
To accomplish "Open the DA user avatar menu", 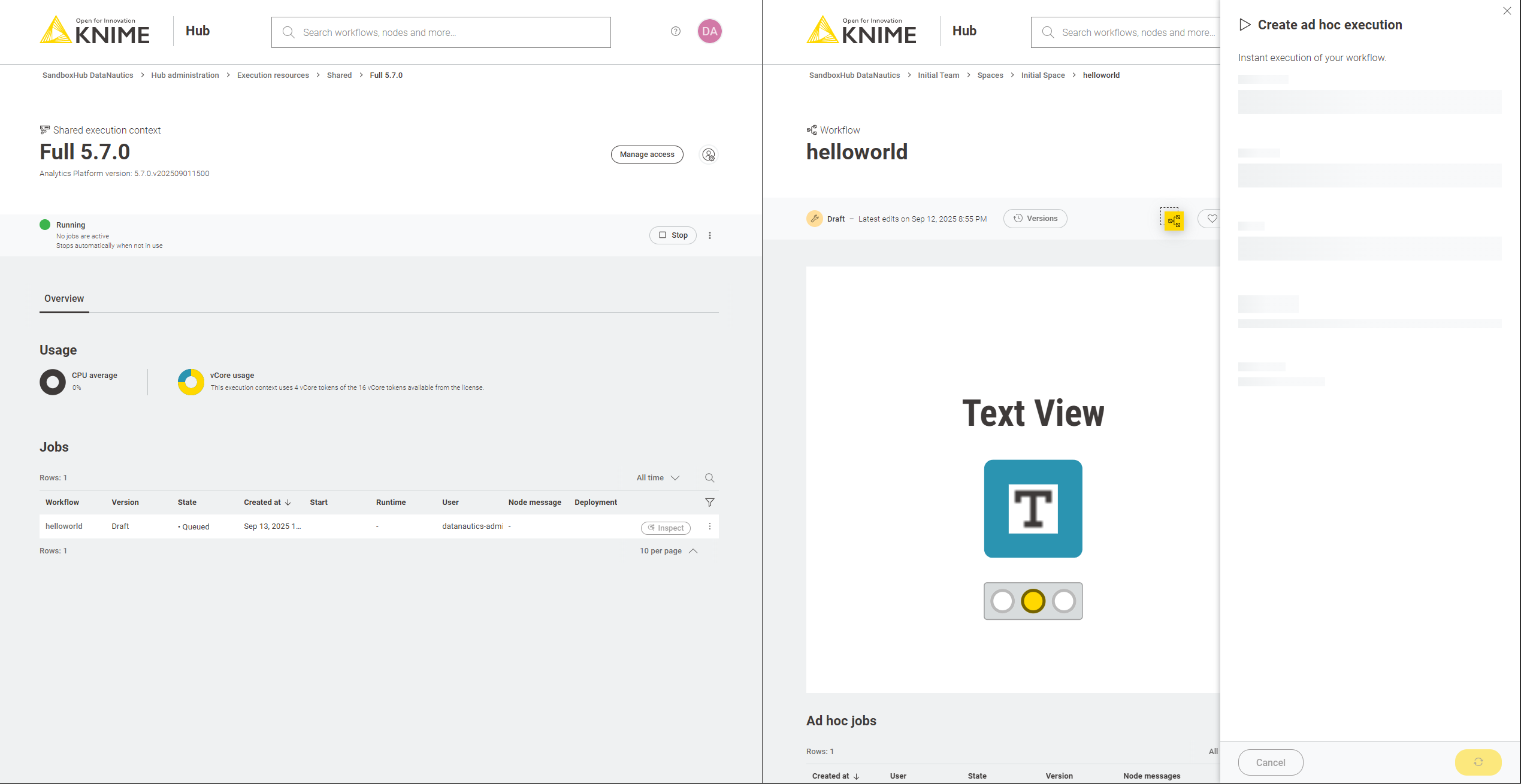I will tap(709, 31).
